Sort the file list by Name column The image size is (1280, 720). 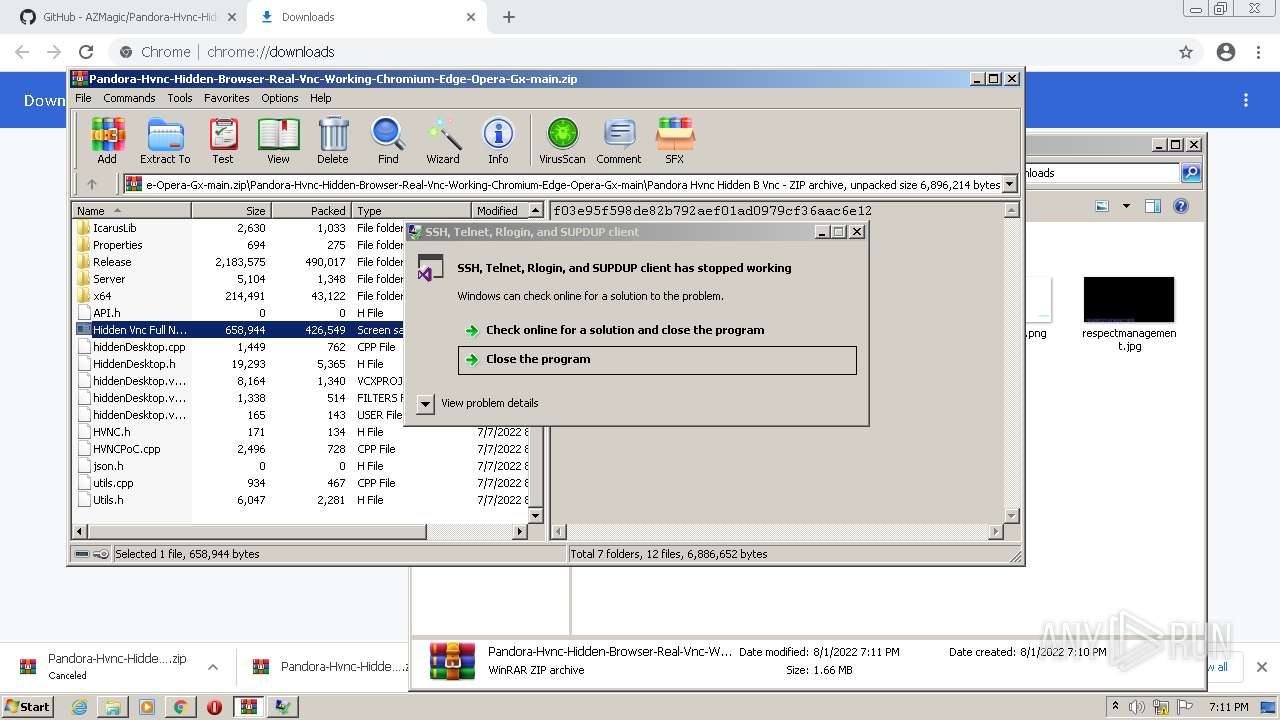132,211
